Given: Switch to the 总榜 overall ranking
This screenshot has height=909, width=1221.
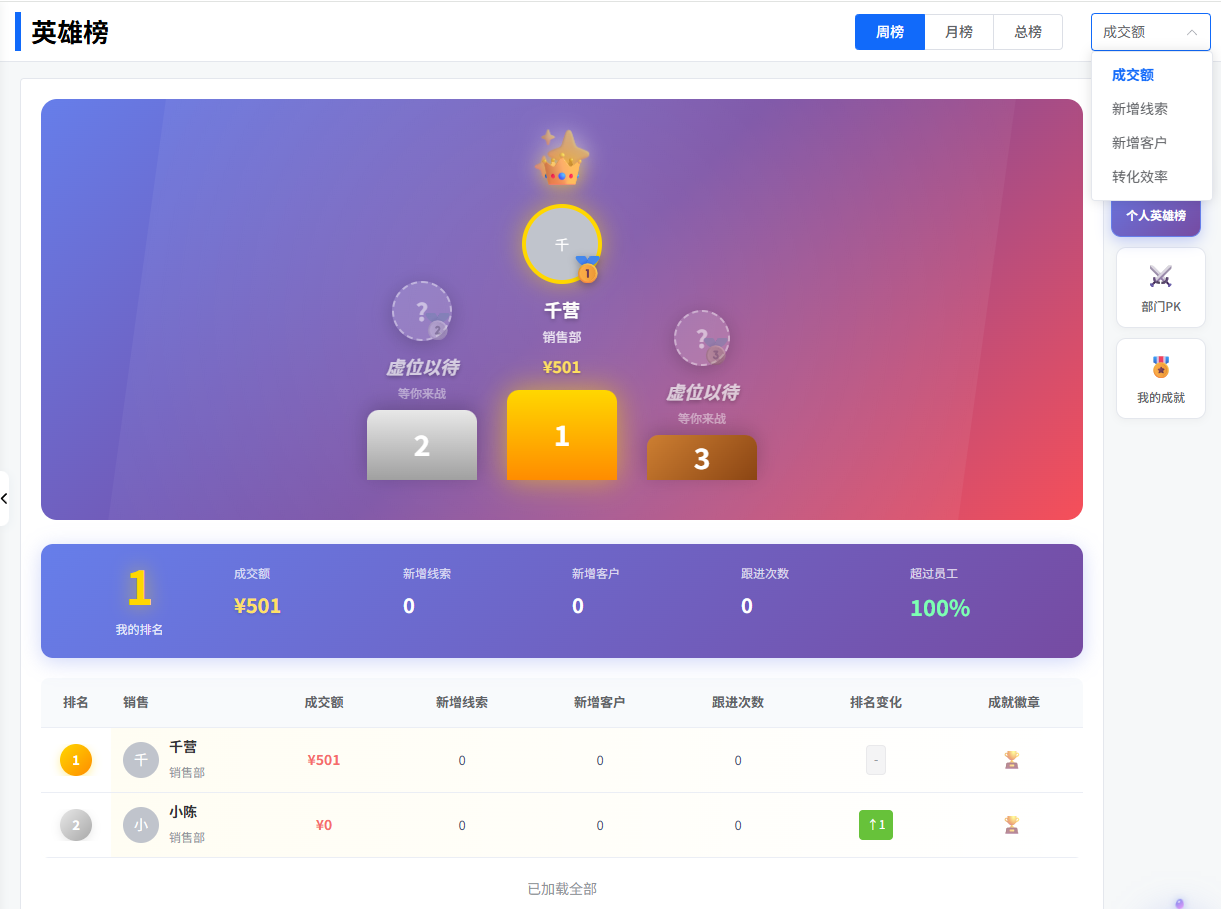Looking at the screenshot, I should pyautogui.click(x=1028, y=32).
